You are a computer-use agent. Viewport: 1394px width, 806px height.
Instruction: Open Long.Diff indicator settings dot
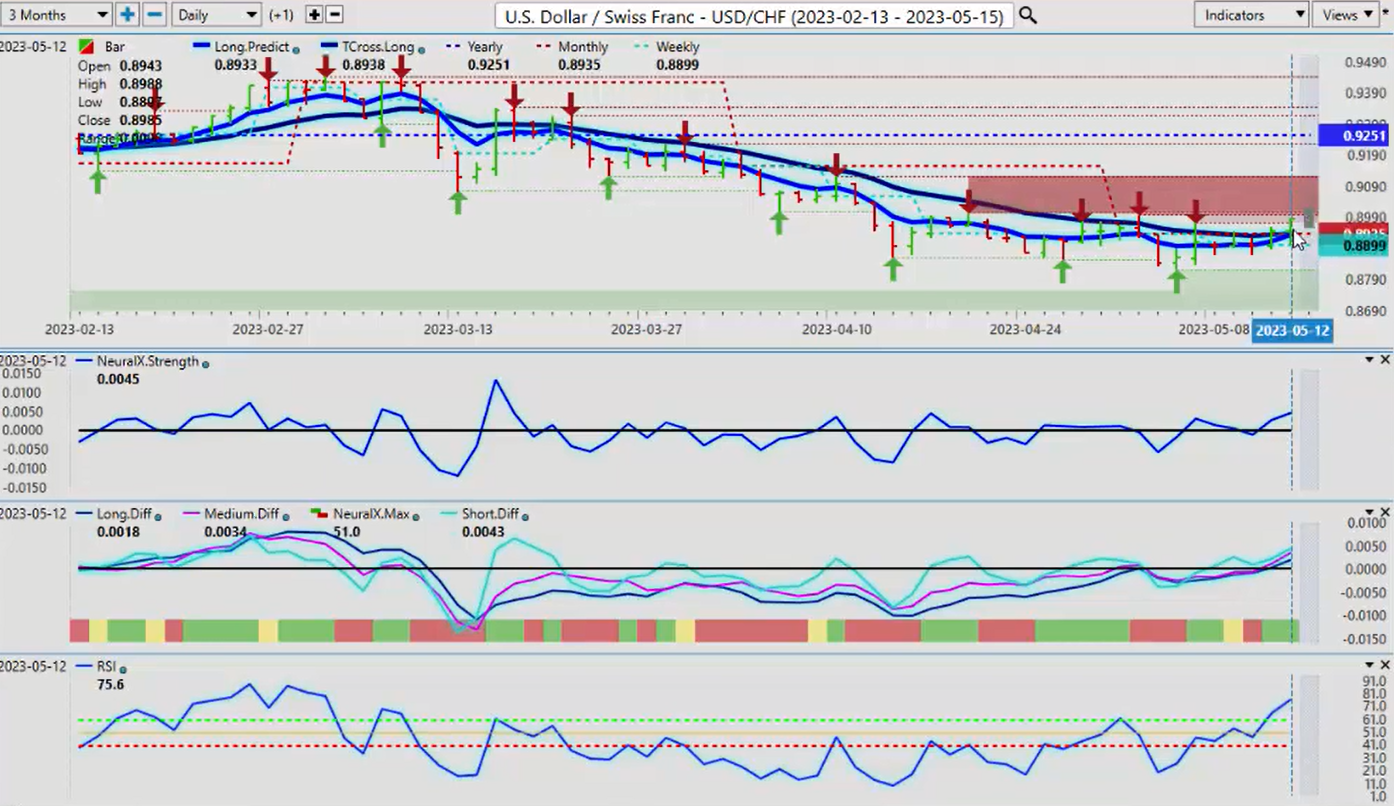[159, 516]
